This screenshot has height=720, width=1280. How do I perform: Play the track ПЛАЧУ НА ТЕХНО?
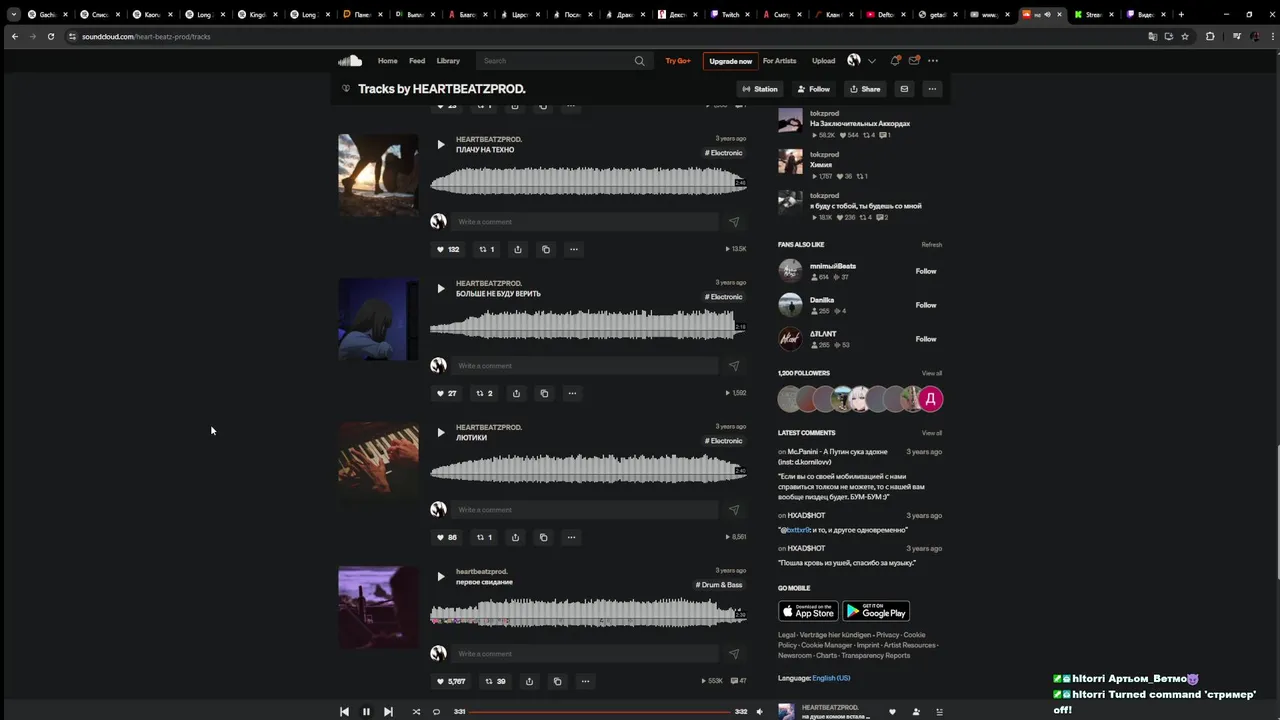[440, 145]
